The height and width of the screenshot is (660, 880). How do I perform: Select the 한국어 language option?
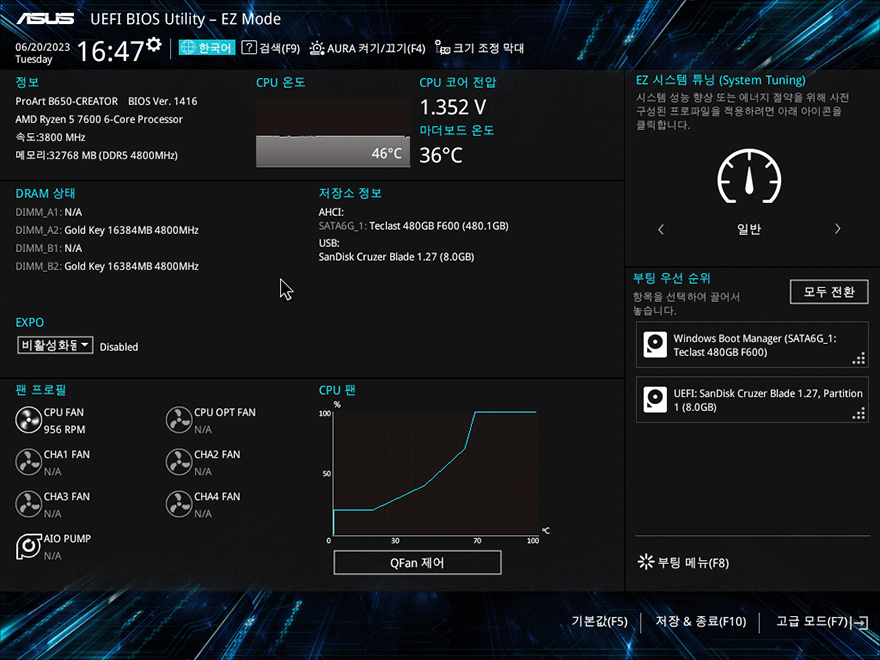[207, 48]
